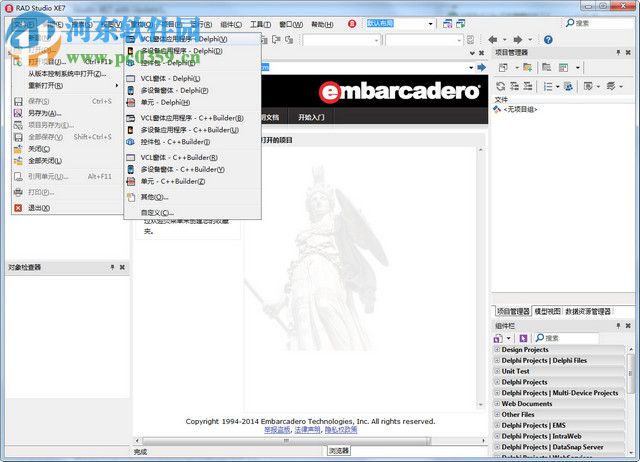Click 另存为(A)... in File menu
The width and height of the screenshot is (640, 462).
click(67, 113)
